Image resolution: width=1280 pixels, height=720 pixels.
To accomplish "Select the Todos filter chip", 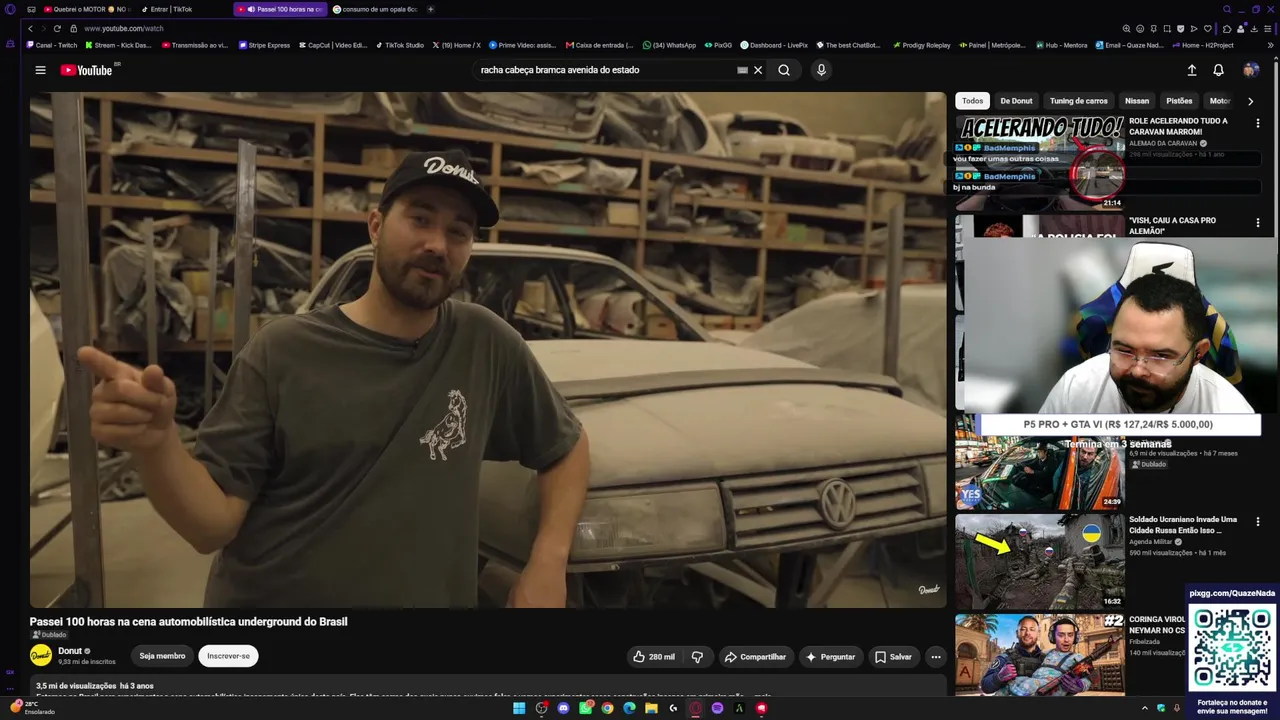I will click(x=972, y=101).
